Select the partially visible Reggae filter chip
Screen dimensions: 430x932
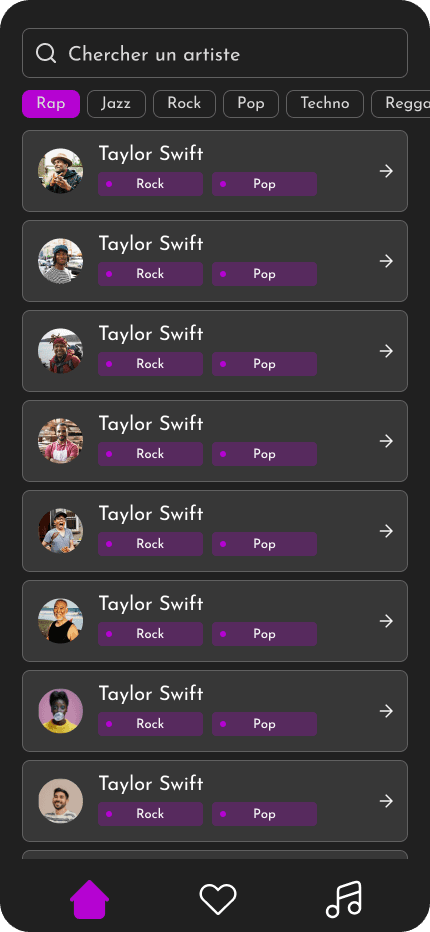tap(400, 104)
